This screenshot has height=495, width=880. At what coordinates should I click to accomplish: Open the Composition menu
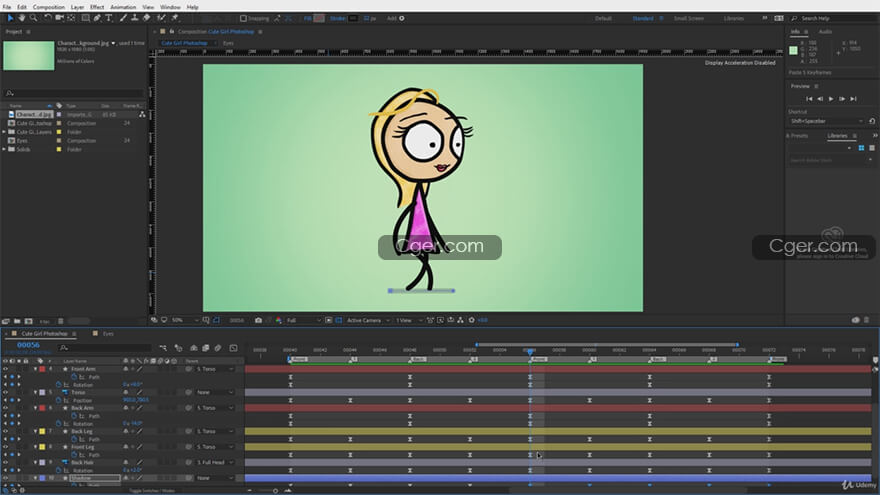49,7
